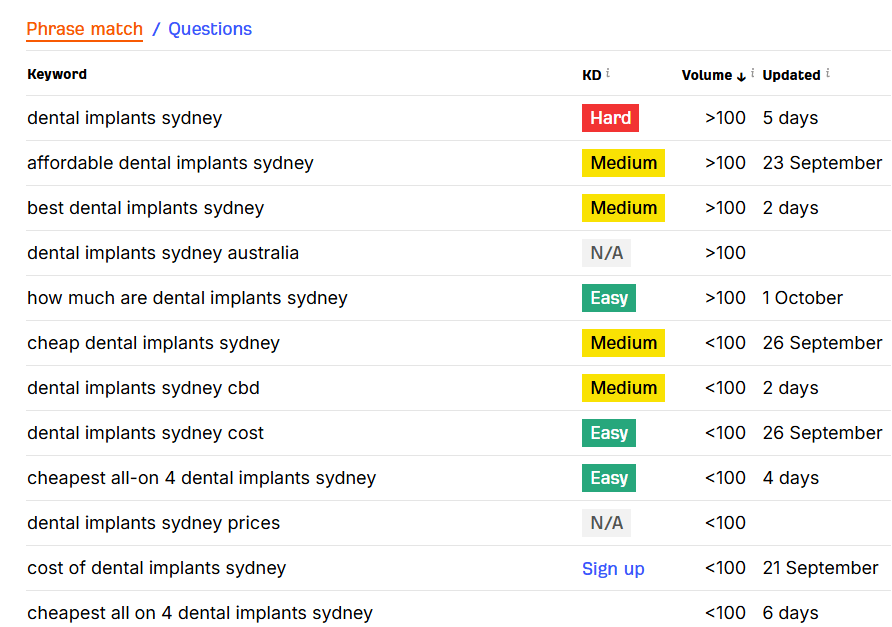Image resolution: width=892 pixels, height=627 pixels.
Task: Click the Updated column header label
Action: click(x=791, y=75)
